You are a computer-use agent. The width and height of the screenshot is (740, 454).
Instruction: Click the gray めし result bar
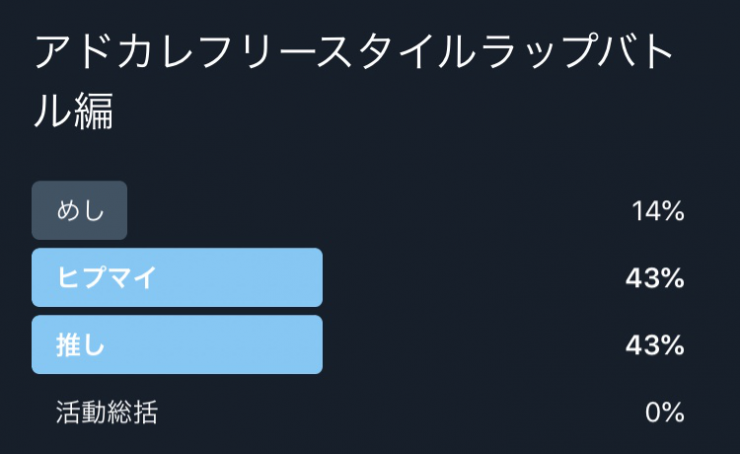(79, 210)
